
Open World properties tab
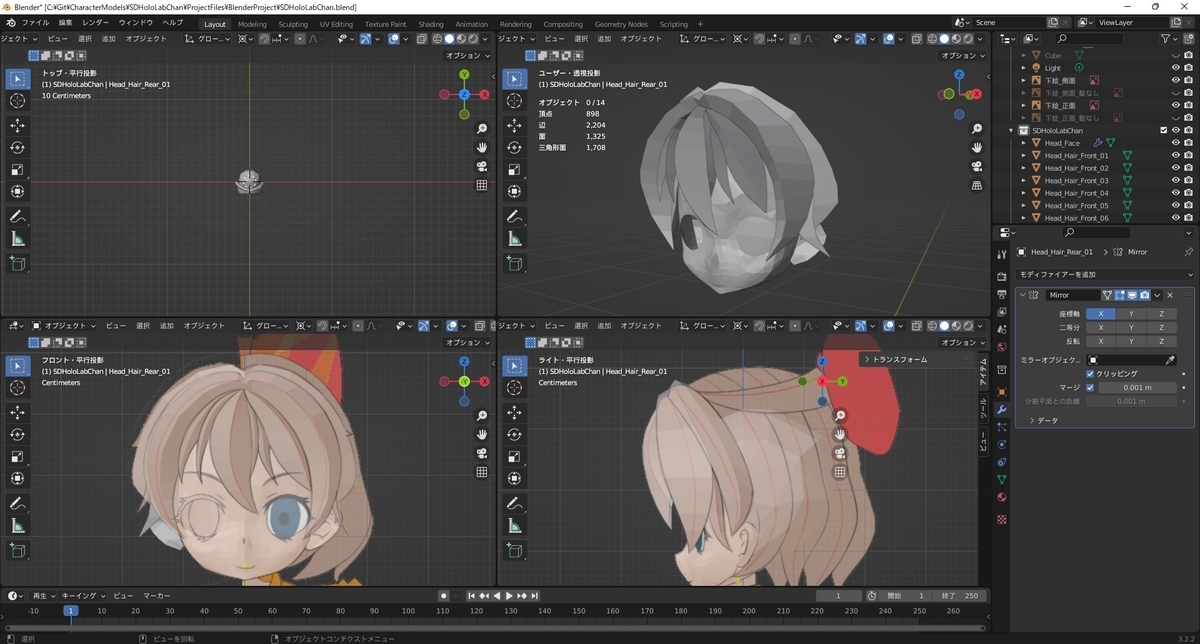click(x=1002, y=347)
